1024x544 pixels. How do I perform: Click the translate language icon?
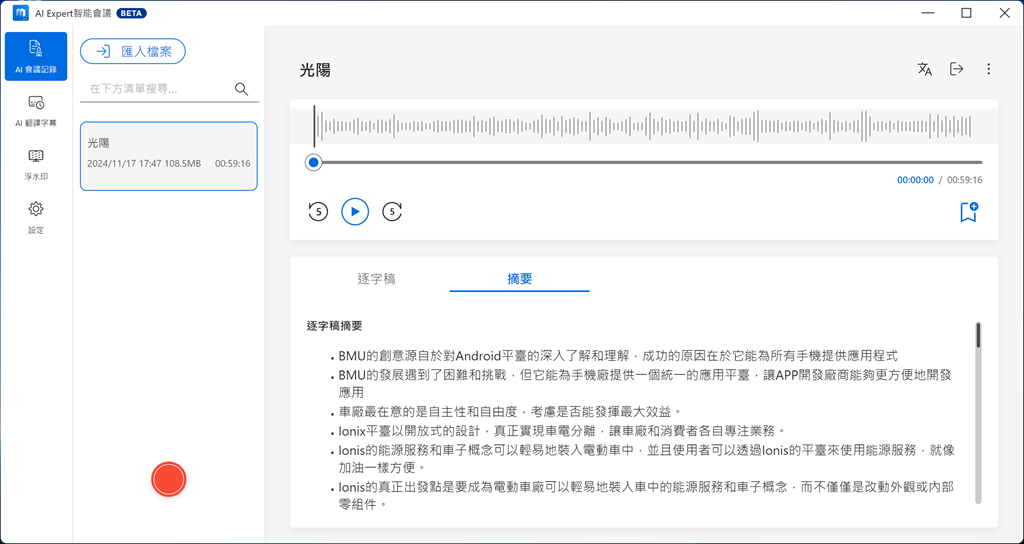[x=925, y=69]
